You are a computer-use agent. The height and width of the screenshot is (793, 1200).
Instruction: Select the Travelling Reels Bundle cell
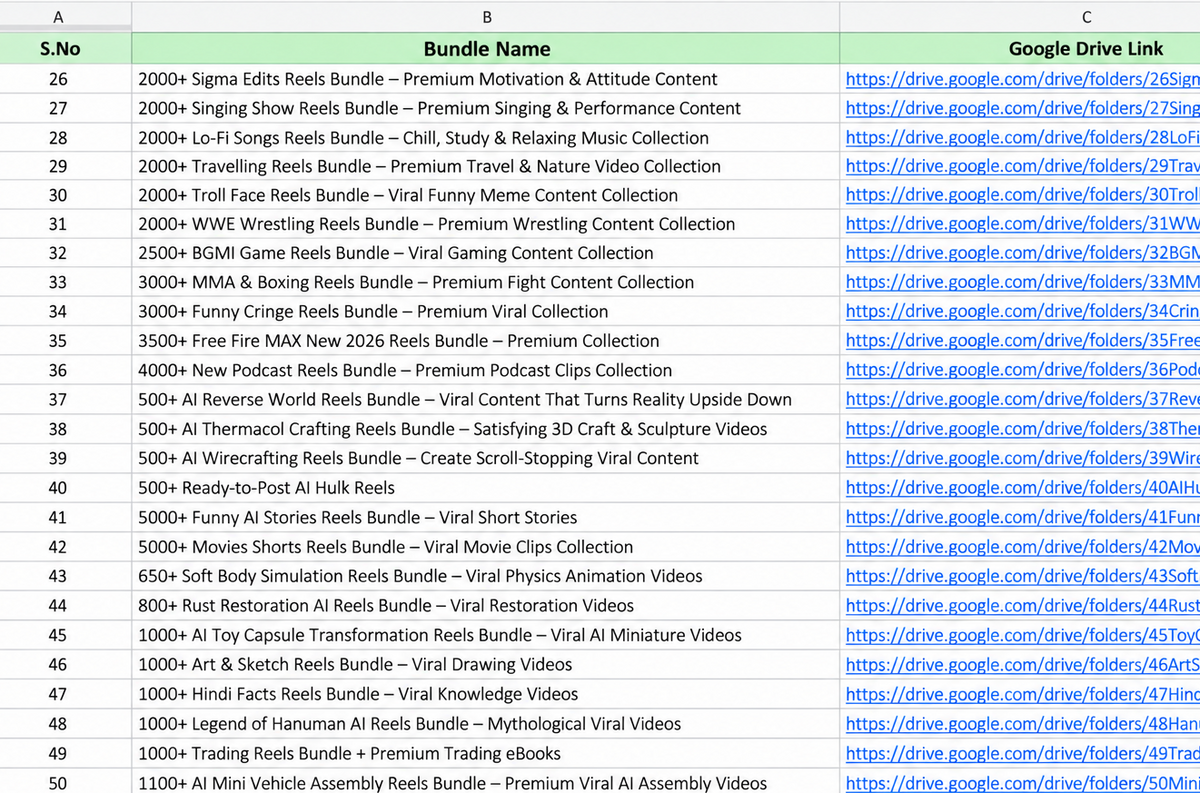486,166
